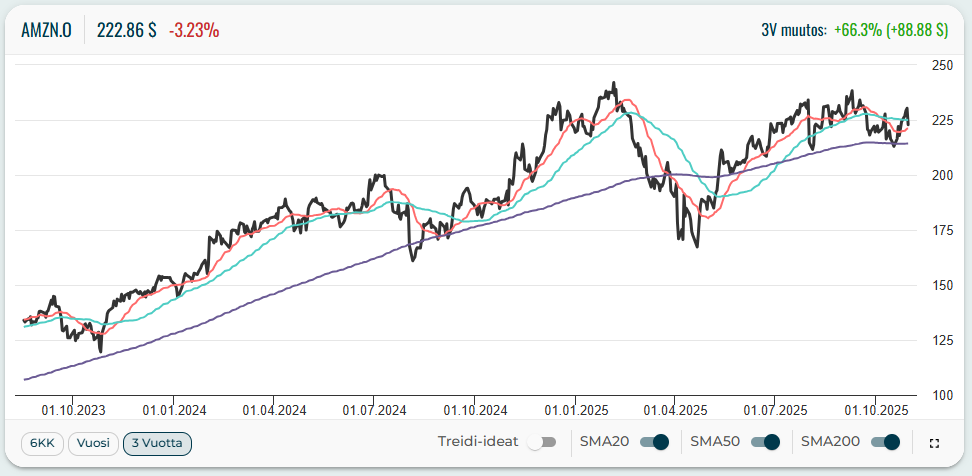The image size is (972, 476).
Task: Click the 01.07.2024 x-axis date label
Action: pos(373,410)
